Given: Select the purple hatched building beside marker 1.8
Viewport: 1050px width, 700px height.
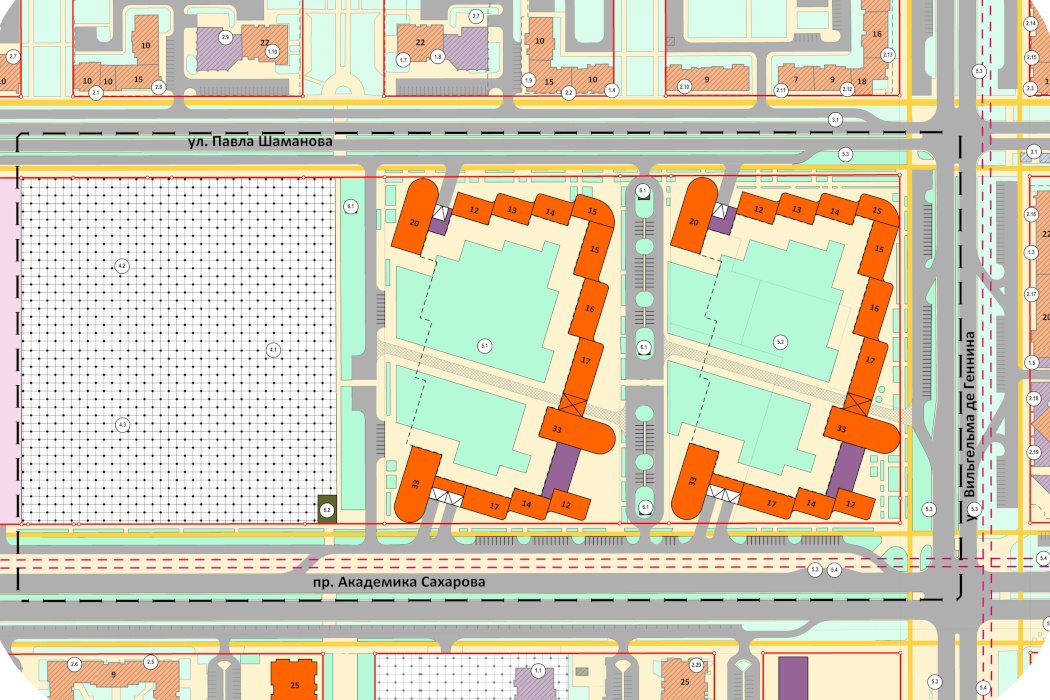Looking at the screenshot, I should pos(466,49).
